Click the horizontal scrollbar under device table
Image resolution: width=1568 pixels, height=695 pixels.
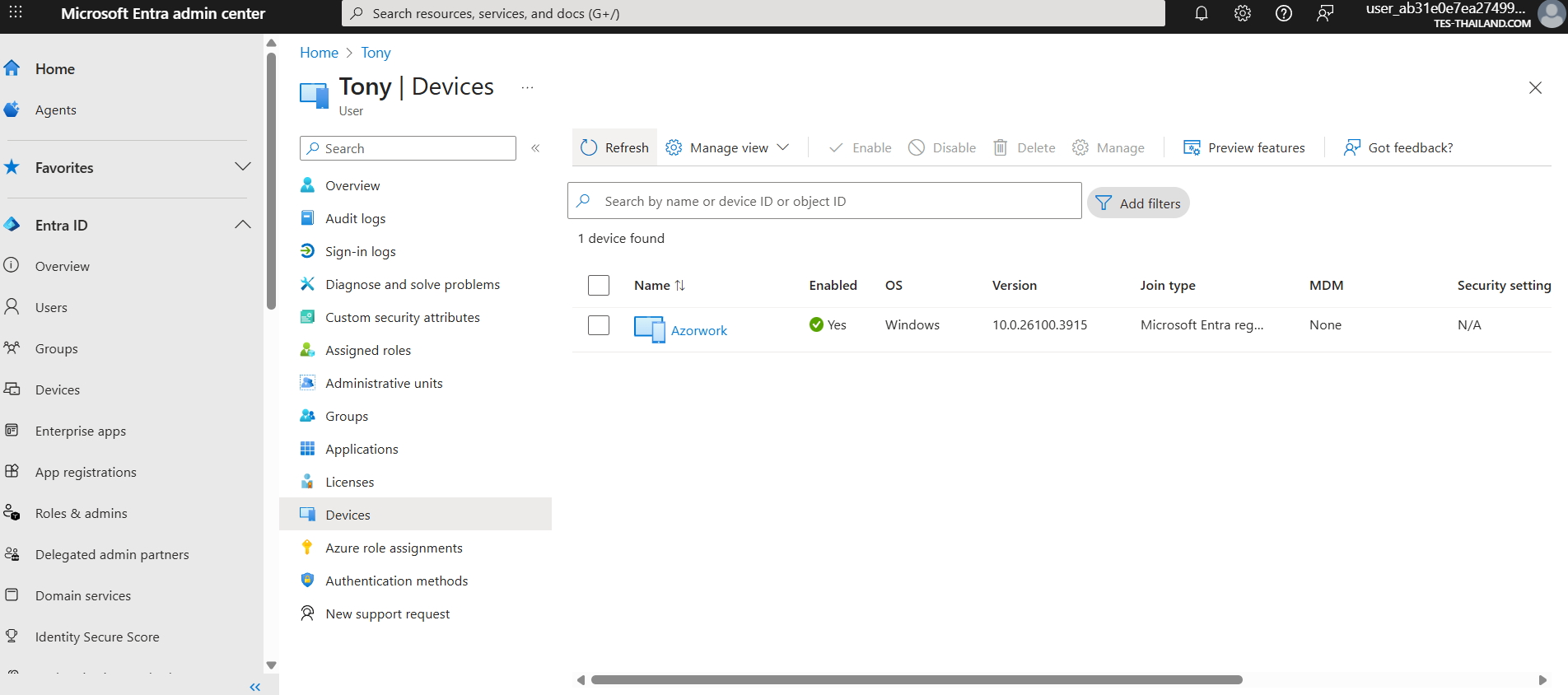coord(916,680)
